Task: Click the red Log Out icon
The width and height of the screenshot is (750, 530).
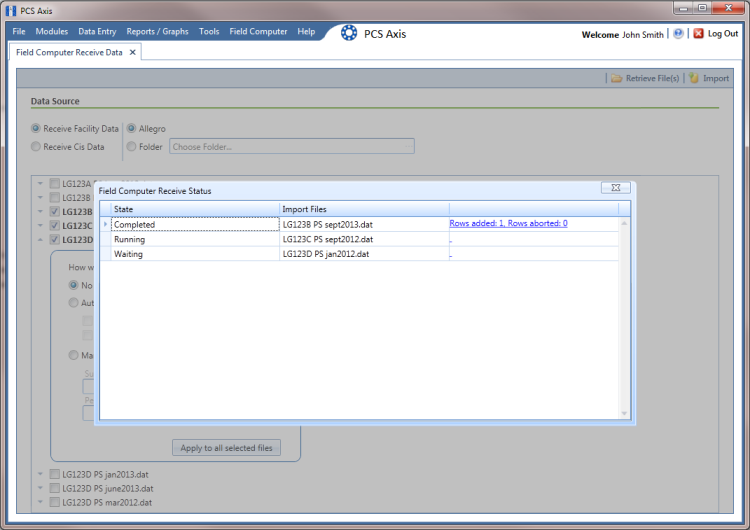Action: pos(698,33)
